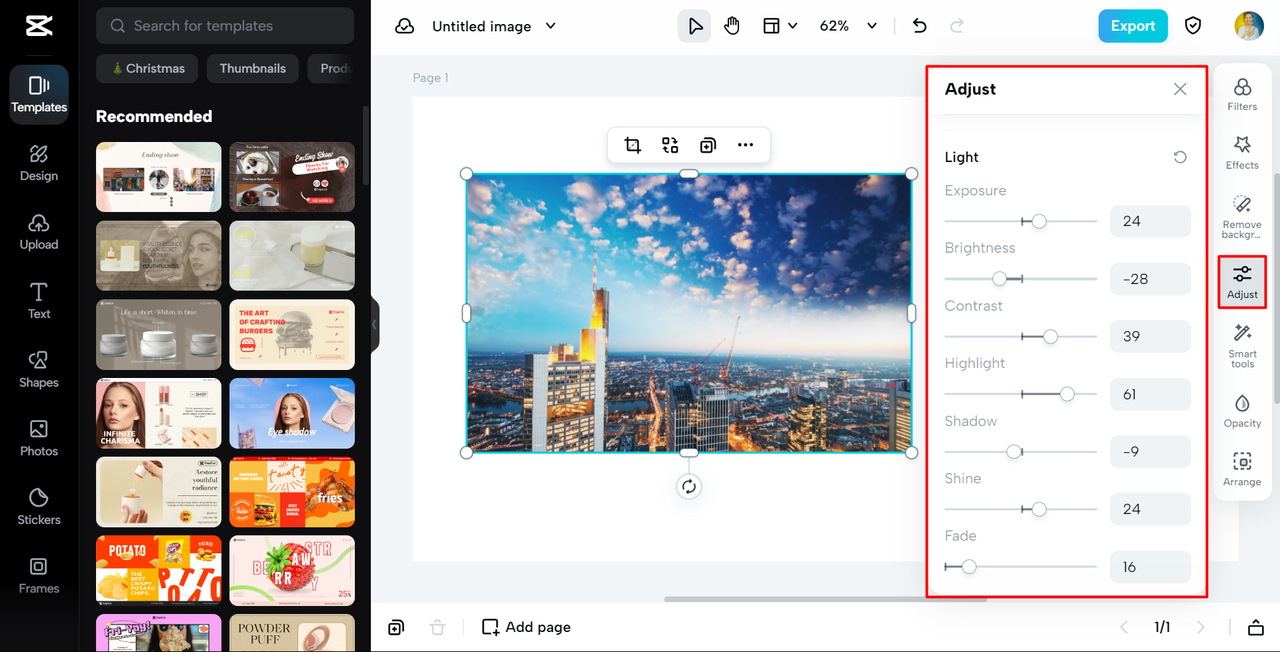Click the Highlight value field showing 61
The image size is (1280, 652).
tap(1150, 394)
